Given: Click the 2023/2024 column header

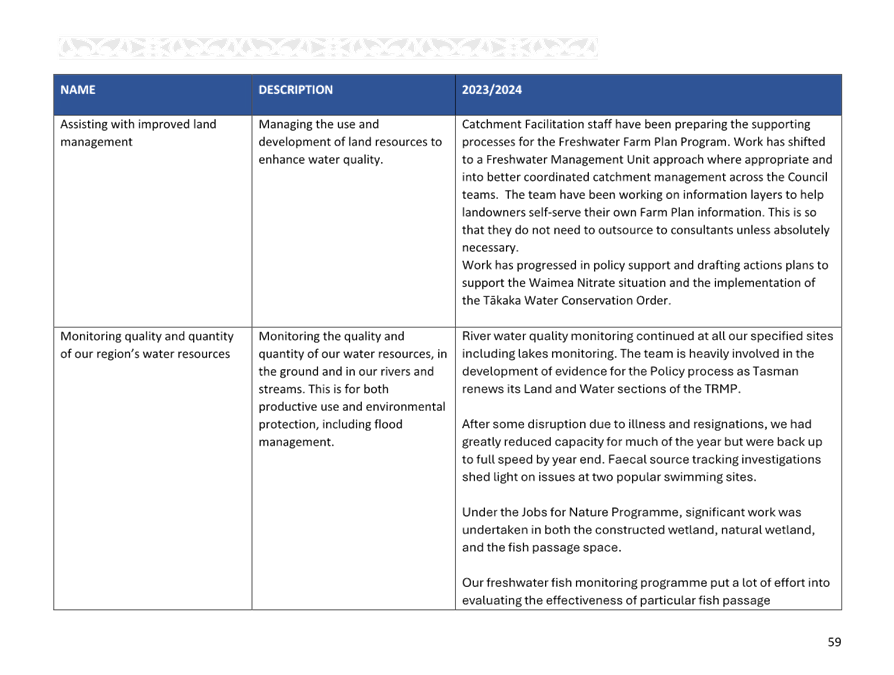Looking at the screenshot, I should (x=648, y=95).
